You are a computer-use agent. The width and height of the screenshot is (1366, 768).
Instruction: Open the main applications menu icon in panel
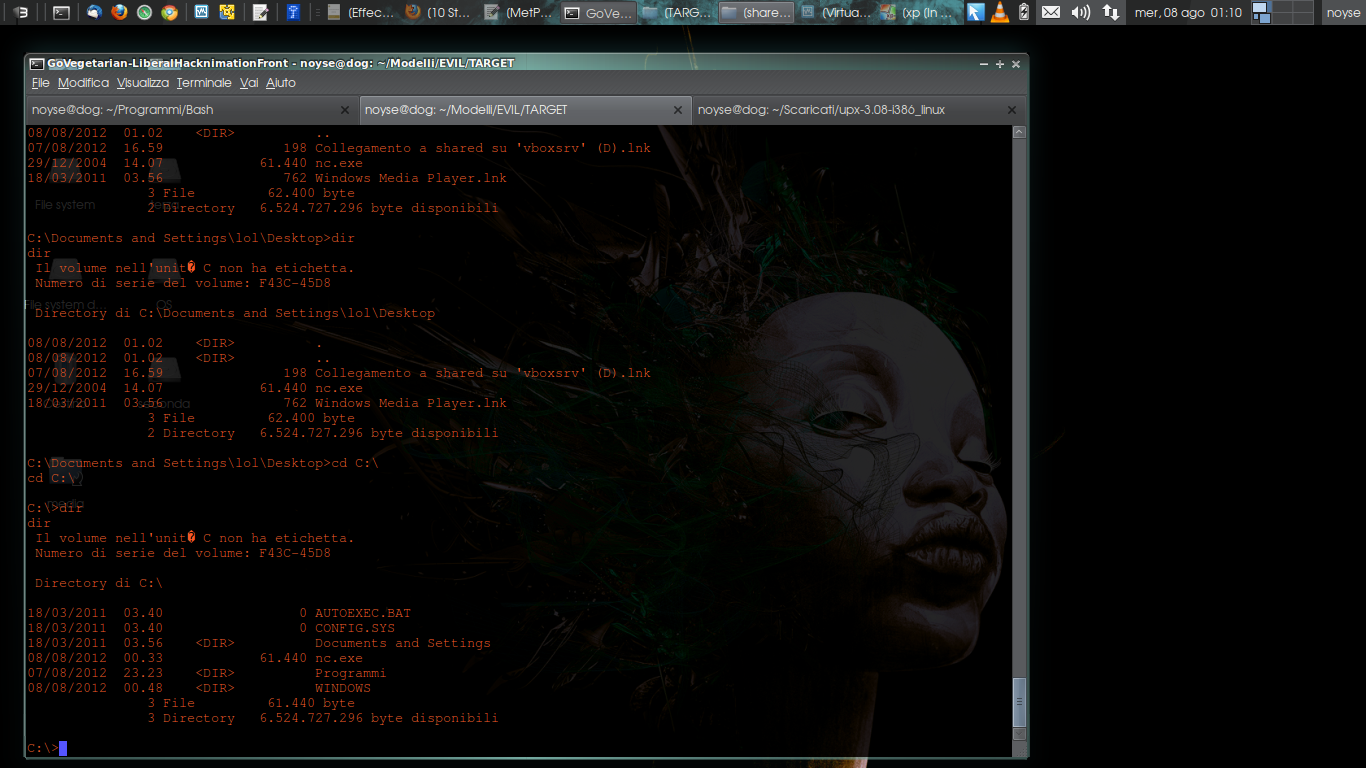click(x=20, y=13)
